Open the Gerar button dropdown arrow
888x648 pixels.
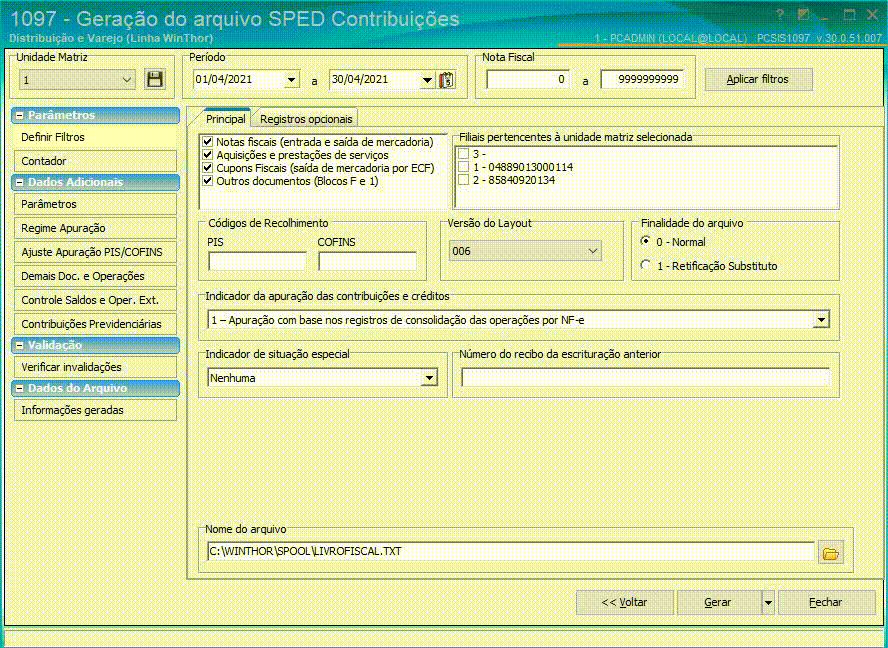[x=768, y=603]
